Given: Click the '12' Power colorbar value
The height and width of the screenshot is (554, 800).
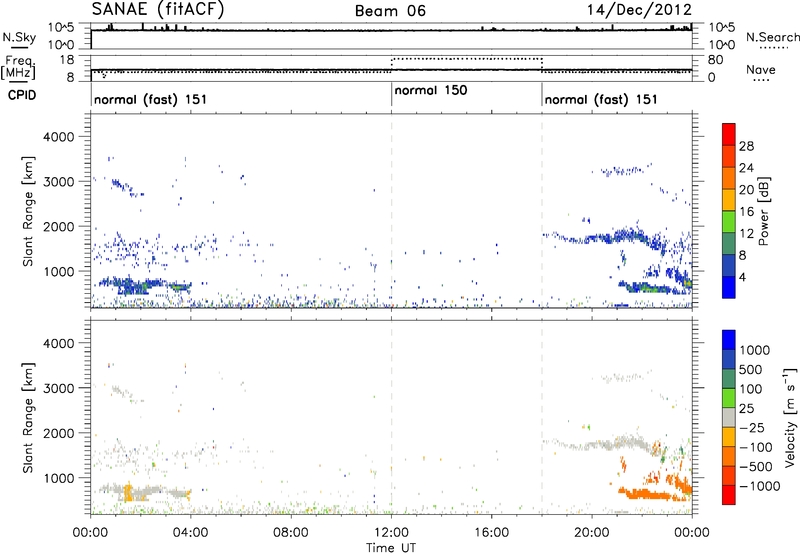Looking at the screenshot, I should coord(746,234).
